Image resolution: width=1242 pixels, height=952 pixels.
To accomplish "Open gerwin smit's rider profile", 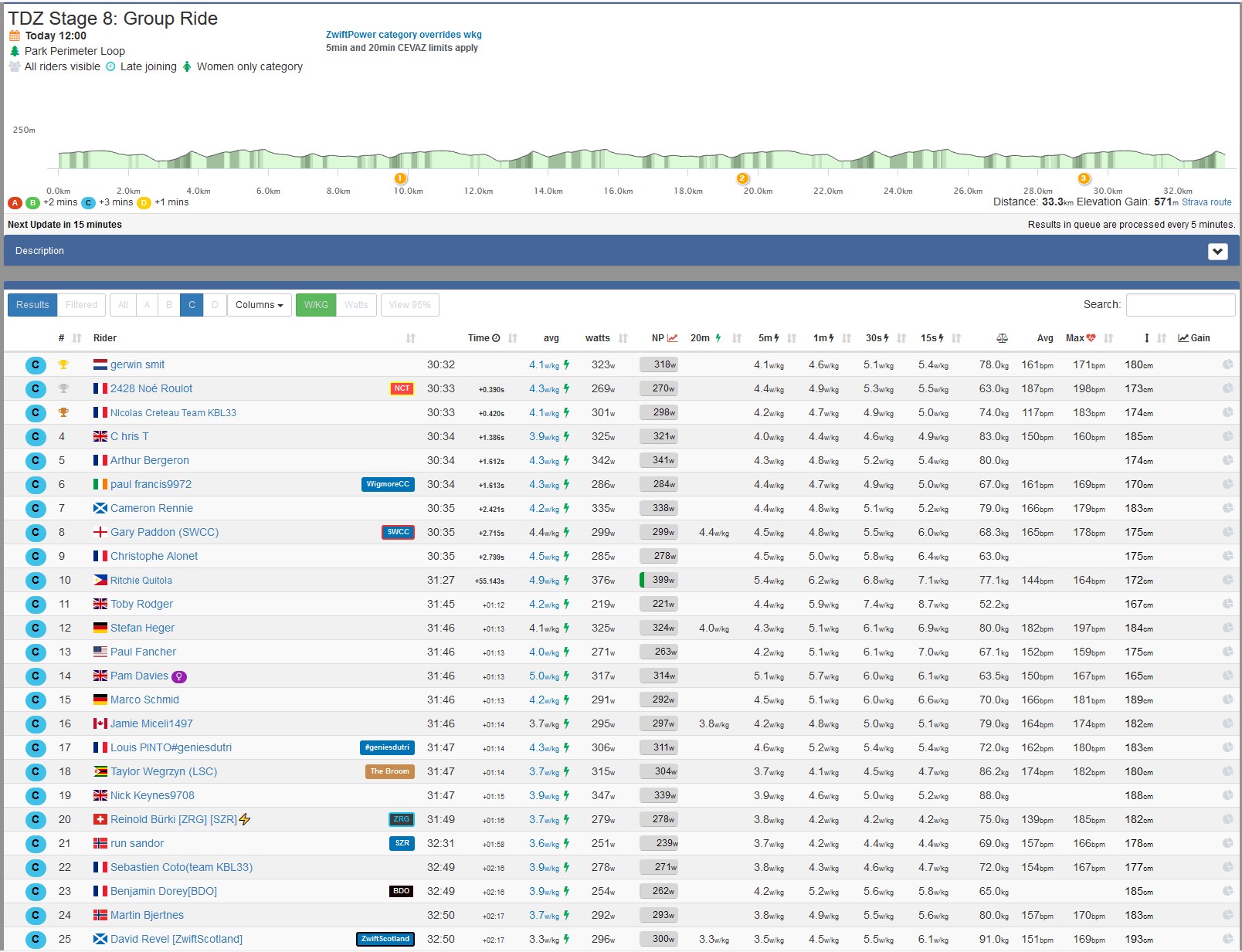I will pyautogui.click(x=137, y=364).
